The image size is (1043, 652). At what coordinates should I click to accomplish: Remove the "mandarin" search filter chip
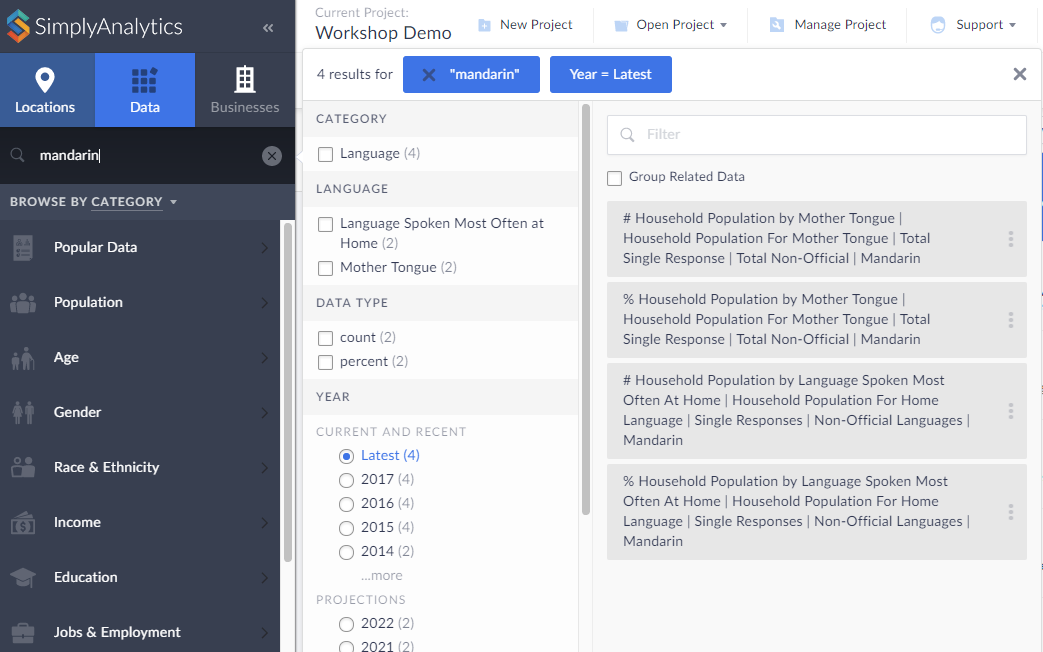429,75
